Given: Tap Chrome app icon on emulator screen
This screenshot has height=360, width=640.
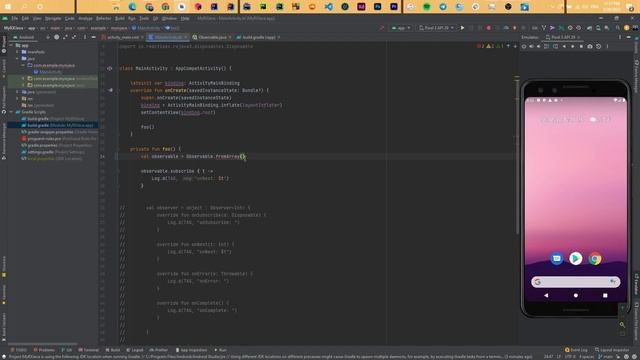Looking at the screenshot, I should pos(595,259).
